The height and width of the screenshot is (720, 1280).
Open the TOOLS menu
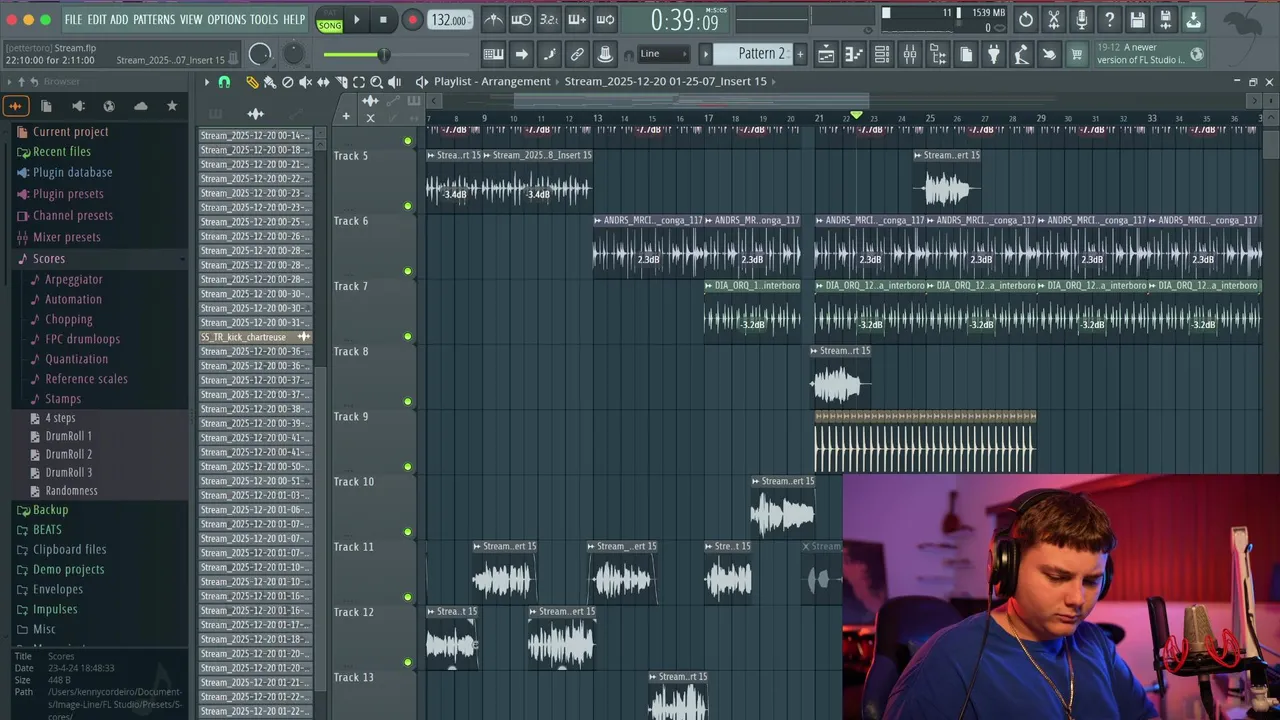[264, 20]
